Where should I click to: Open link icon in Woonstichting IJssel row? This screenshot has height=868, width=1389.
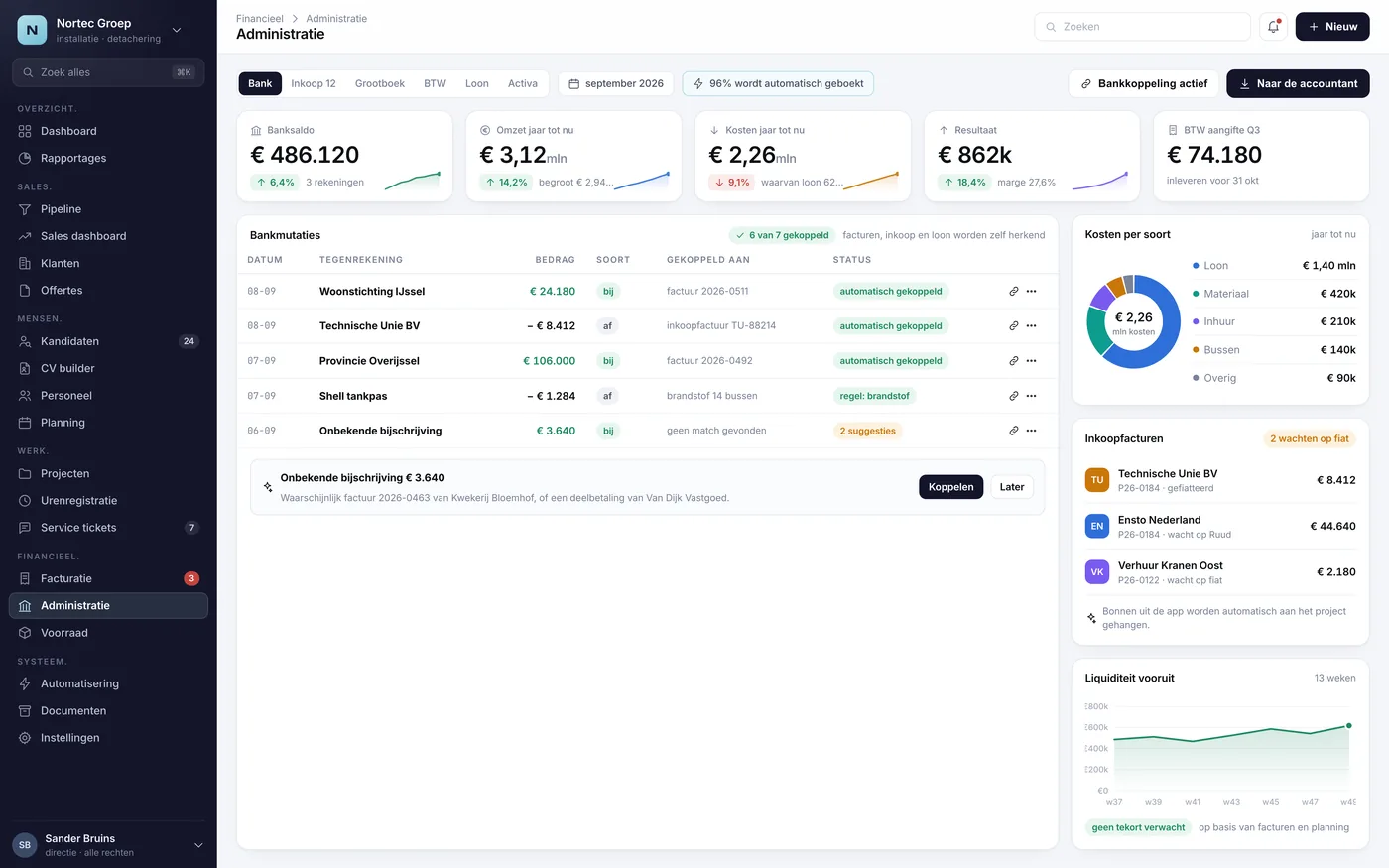click(x=1013, y=292)
